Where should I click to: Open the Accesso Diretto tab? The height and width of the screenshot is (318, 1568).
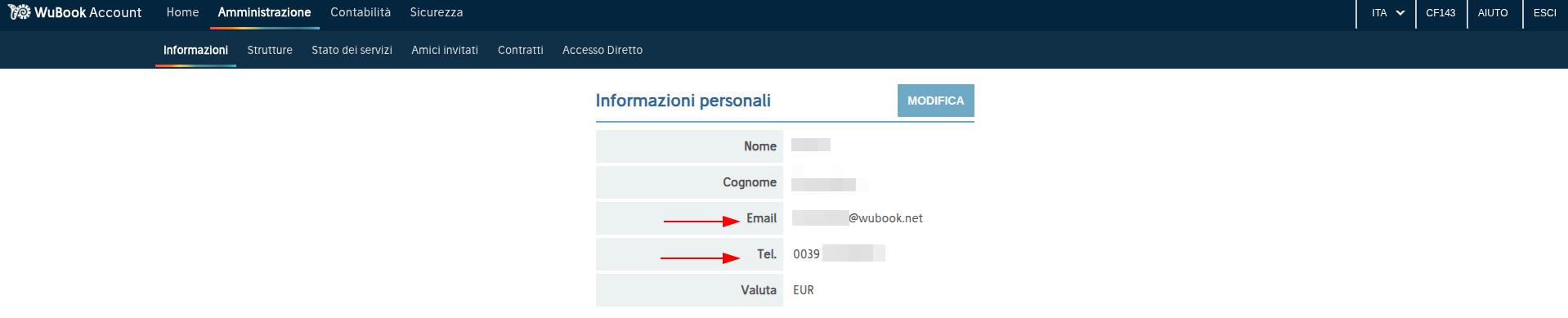point(603,50)
